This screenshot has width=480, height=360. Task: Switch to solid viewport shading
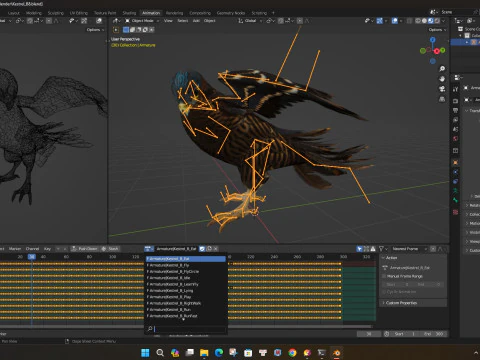pyautogui.click(x=424, y=21)
